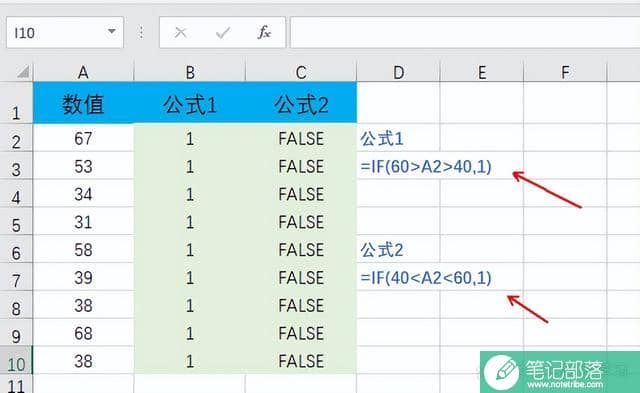Click the blue 公式1 header cell in column B

(190, 103)
